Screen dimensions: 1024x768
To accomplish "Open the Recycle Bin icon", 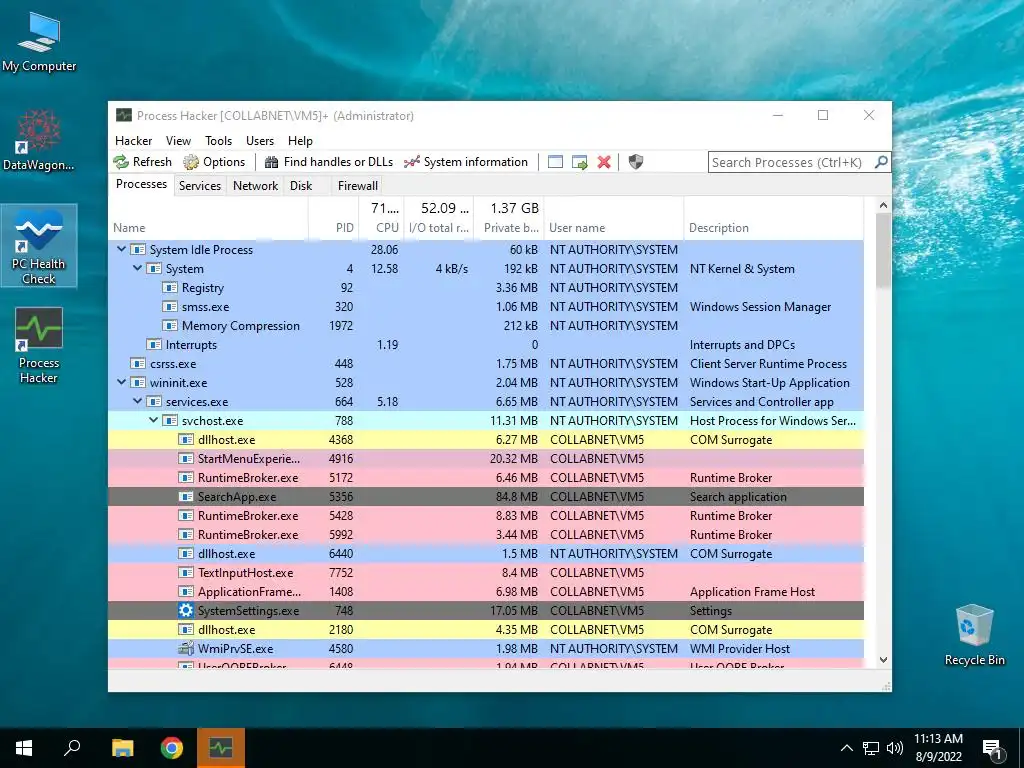I will pyautogui.click(x=974, y=635).
